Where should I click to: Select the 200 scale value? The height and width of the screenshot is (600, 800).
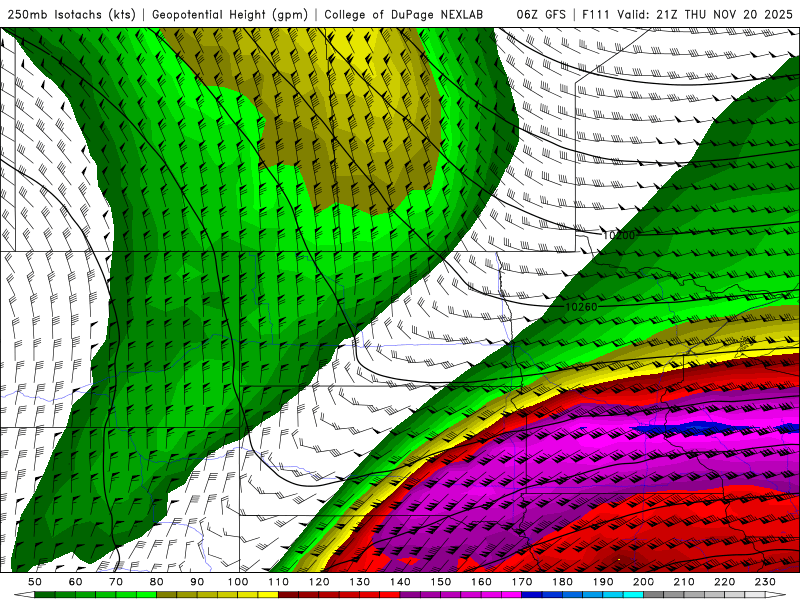tap(644, 582)
